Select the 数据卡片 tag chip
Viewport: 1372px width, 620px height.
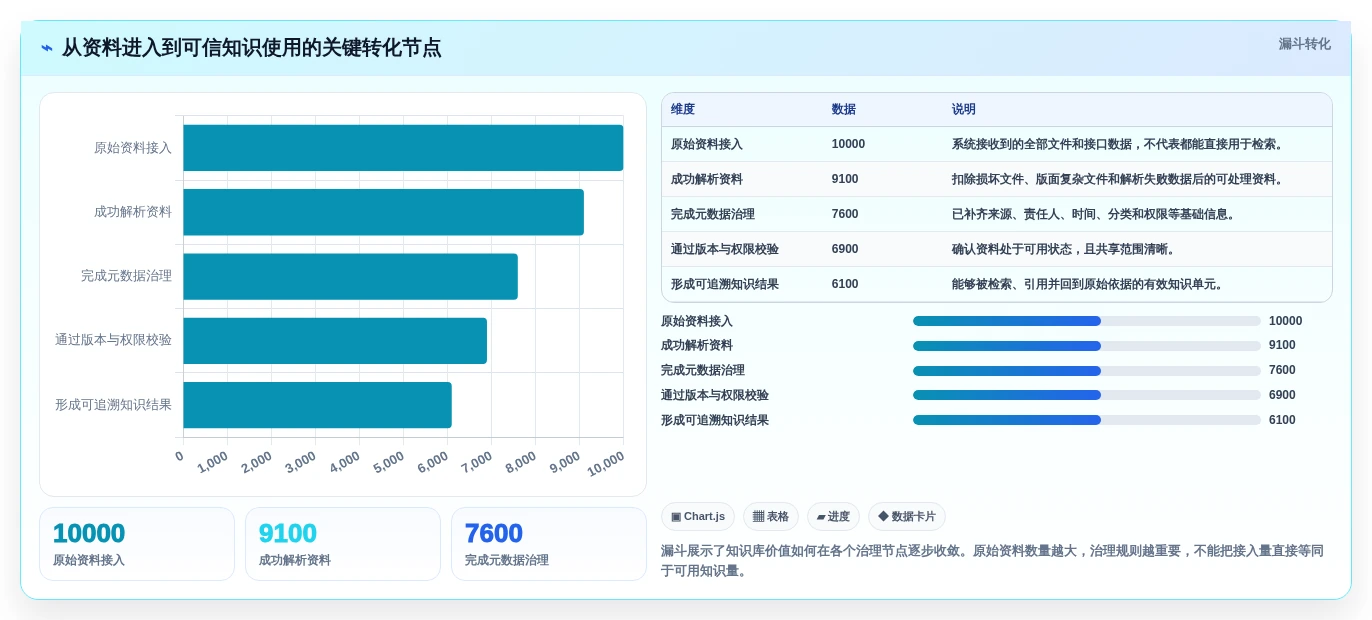tap(907, 516)
